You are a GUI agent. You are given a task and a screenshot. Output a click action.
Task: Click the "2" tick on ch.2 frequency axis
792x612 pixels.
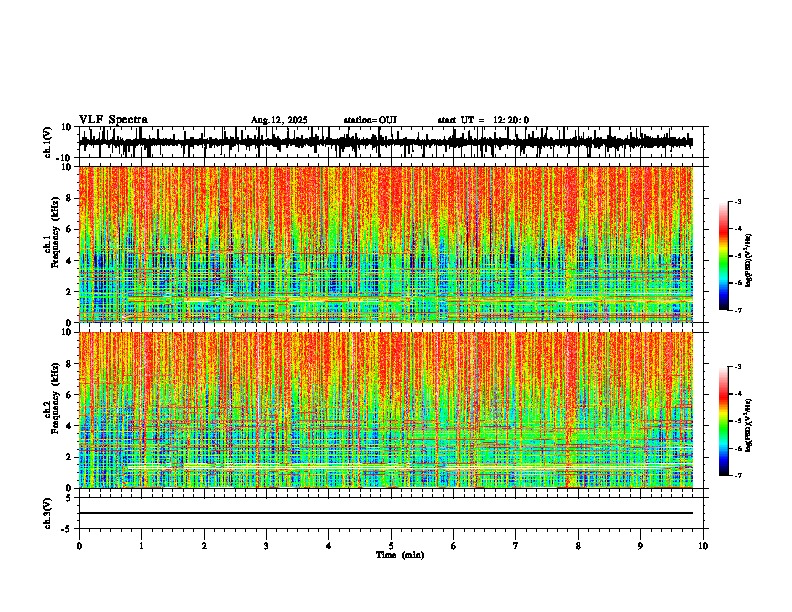tap(70, 457)
